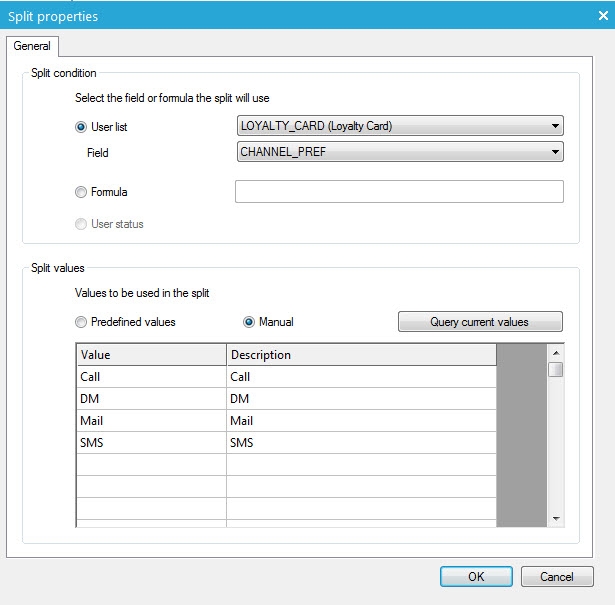Click the Description column header

(x=361, y=355)
